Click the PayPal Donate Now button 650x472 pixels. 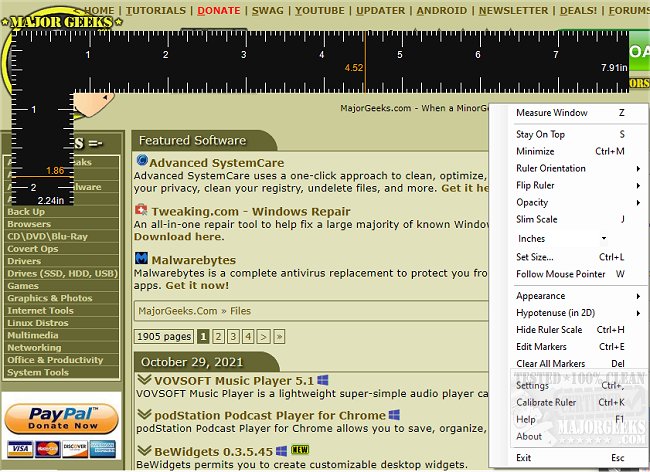point(62,418)
